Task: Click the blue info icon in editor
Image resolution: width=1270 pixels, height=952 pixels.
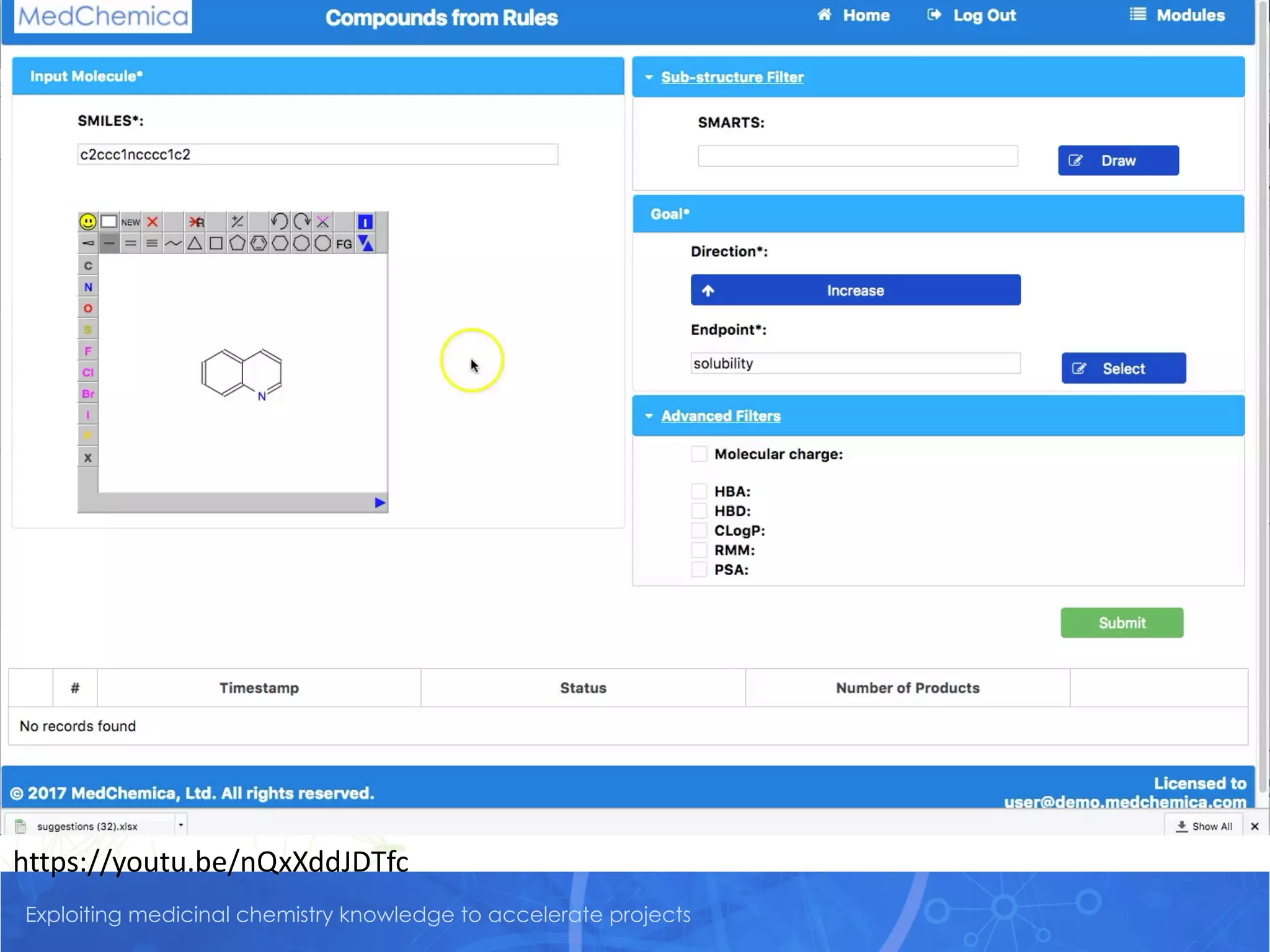Action: (x=365, y=222)
